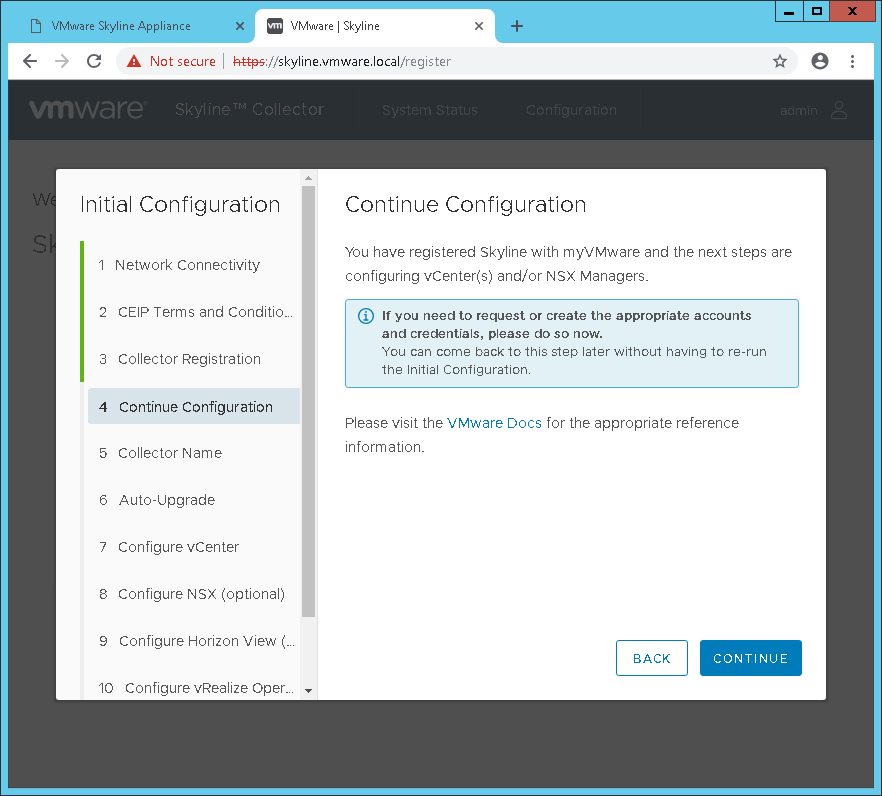Open the Chrome profile account icon
This screenshot has width=882, height=796.
[x=820, y=61]
